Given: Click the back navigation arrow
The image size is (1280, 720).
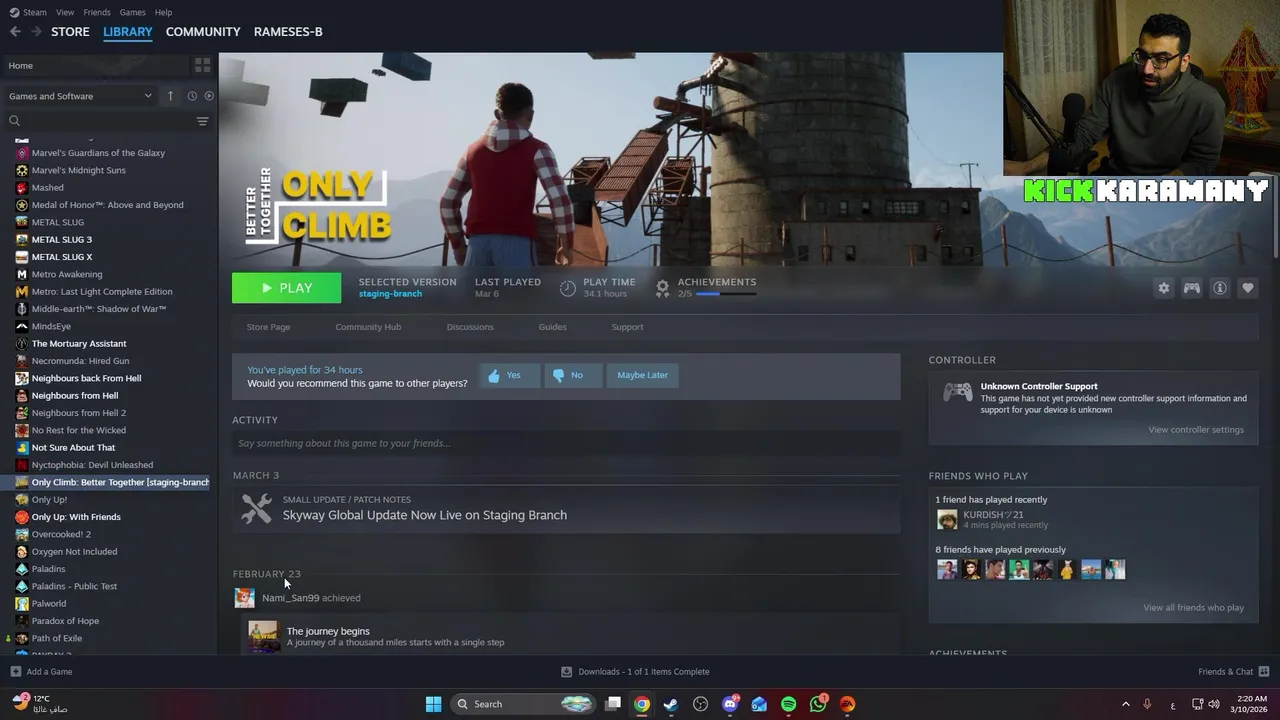Looking at the screenshot, I should click(x=15, y=32).
